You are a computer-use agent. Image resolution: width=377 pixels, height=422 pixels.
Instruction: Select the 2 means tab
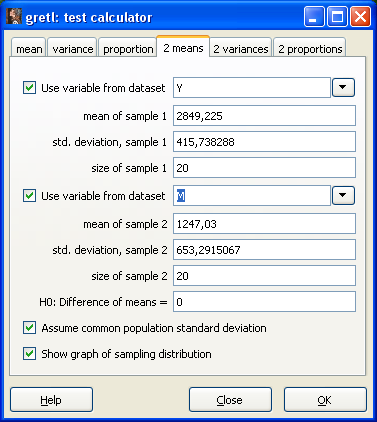(x=183, y=46)
